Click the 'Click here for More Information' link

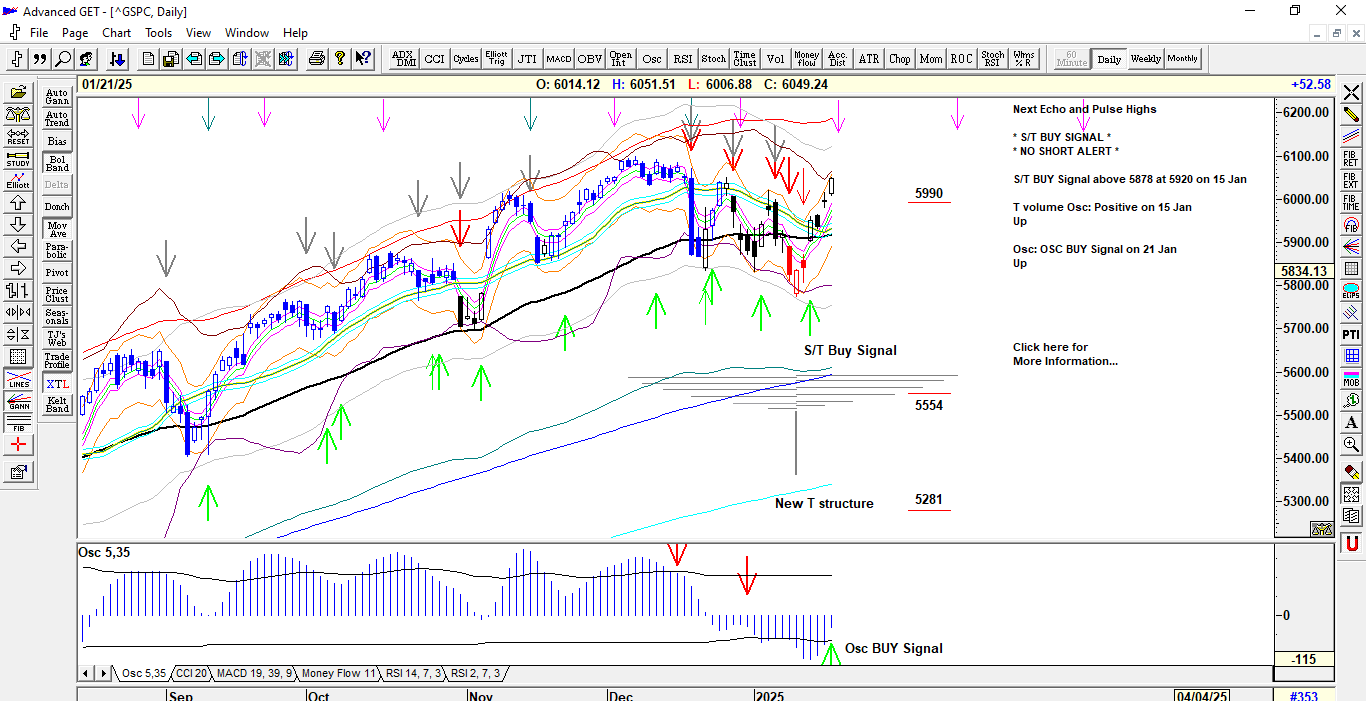click(x=1065, y=354)
